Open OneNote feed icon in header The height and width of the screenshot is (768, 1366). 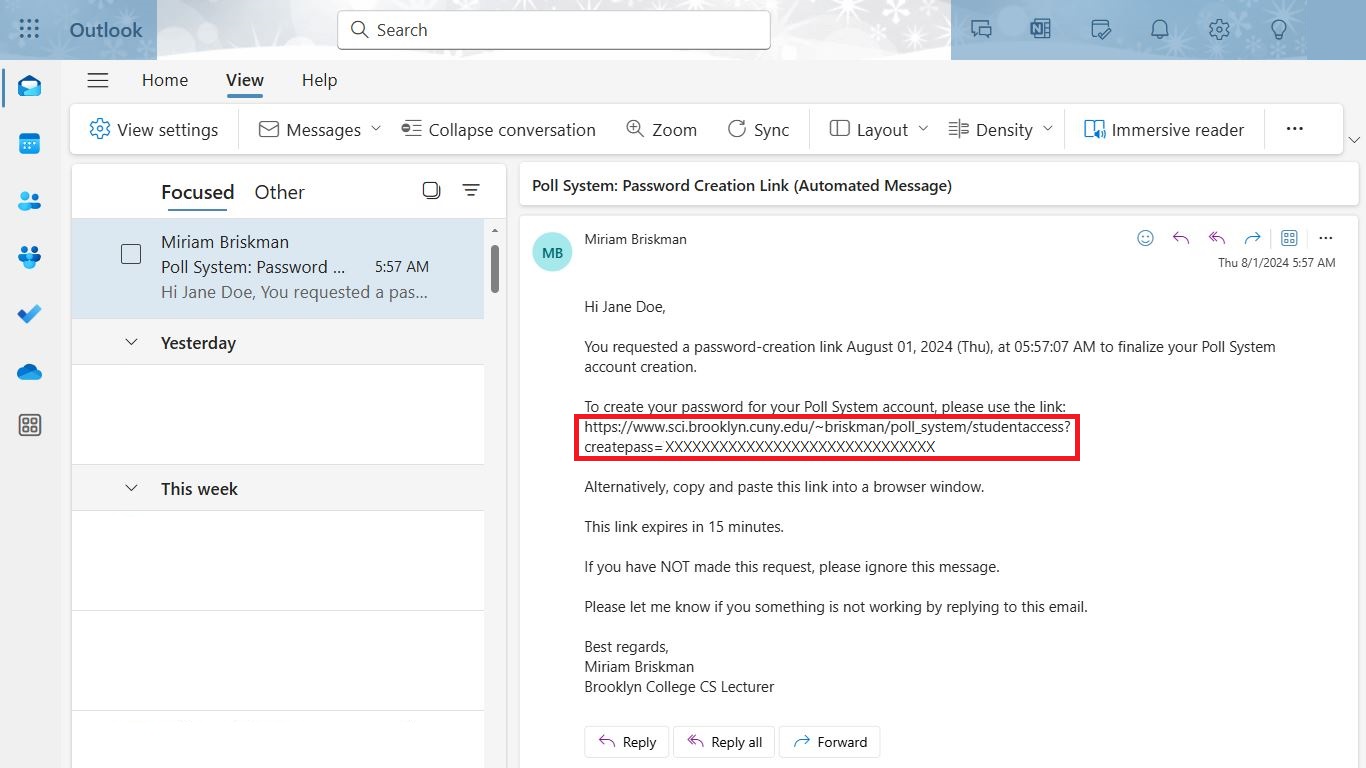[x=1041, y=29]
